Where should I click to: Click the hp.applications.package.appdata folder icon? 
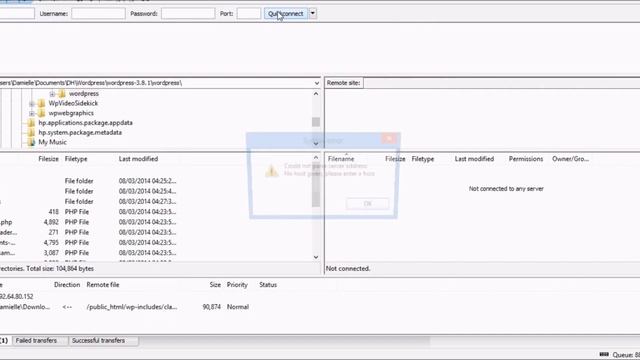pos(31,123)
